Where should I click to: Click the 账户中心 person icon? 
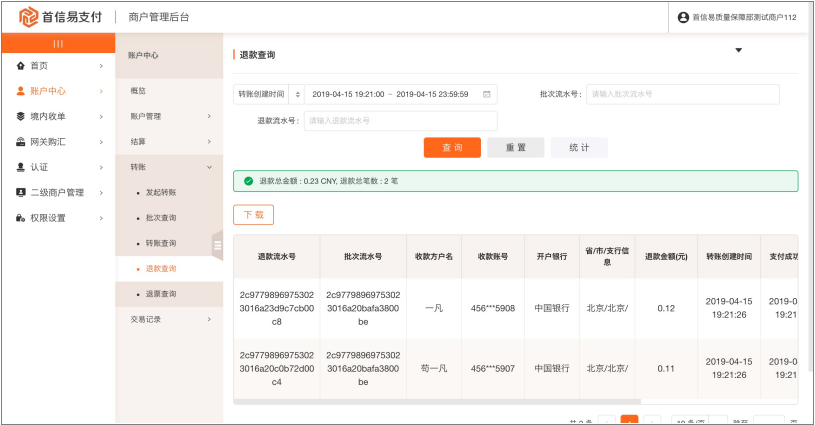[x=20, y=91]
